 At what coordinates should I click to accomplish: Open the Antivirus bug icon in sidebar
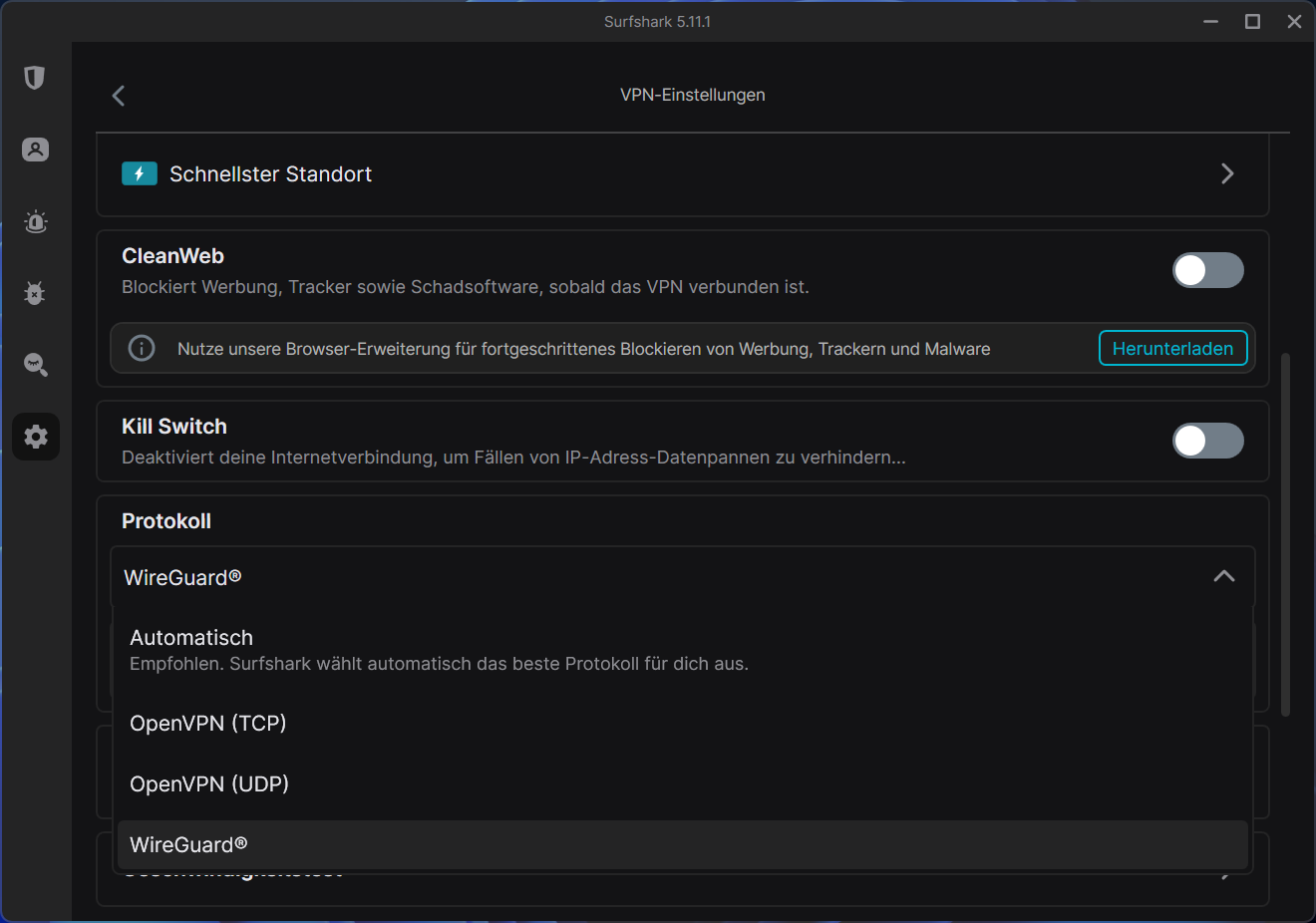35,293
